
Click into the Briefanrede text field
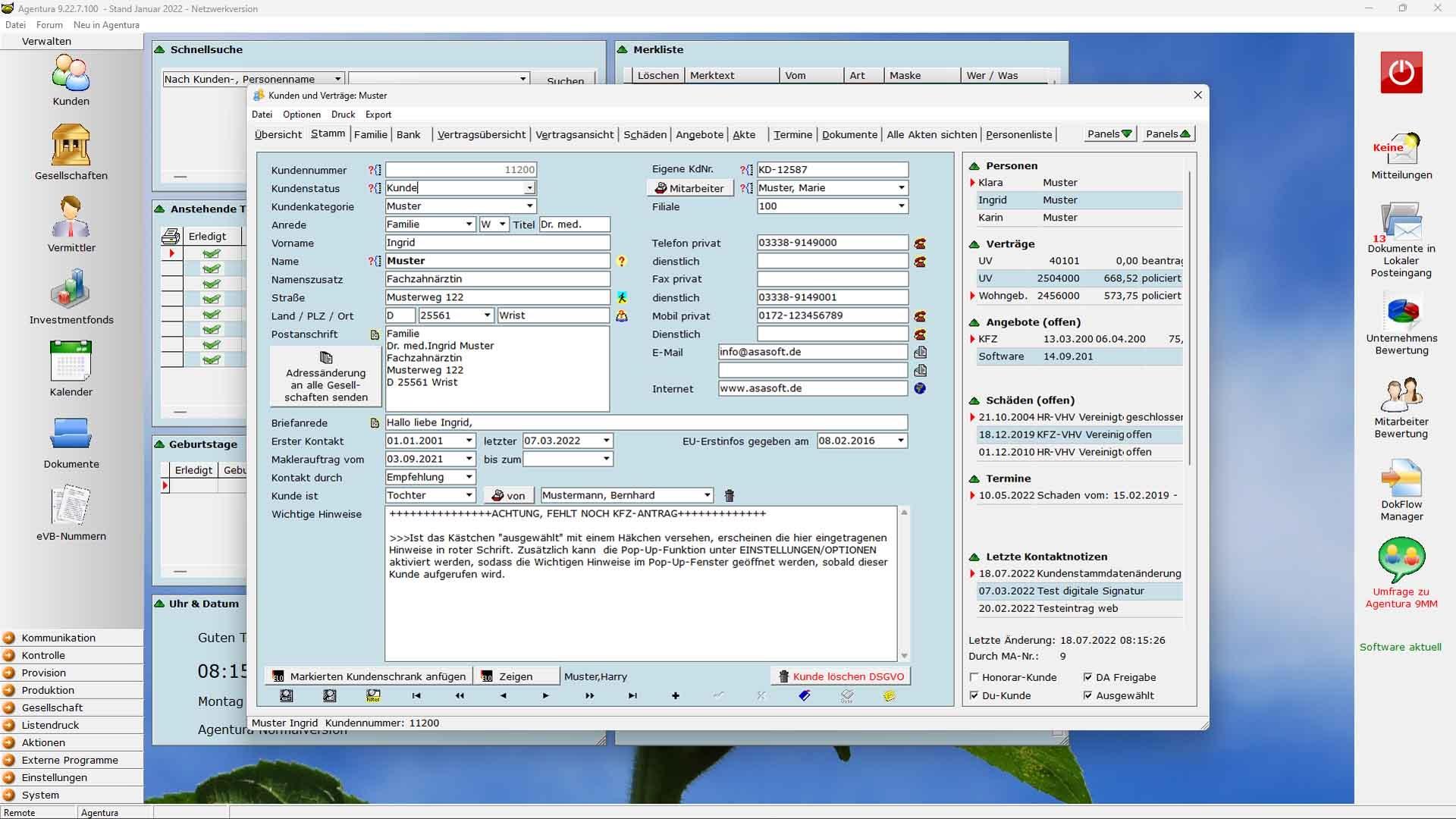tap(645, 422)
